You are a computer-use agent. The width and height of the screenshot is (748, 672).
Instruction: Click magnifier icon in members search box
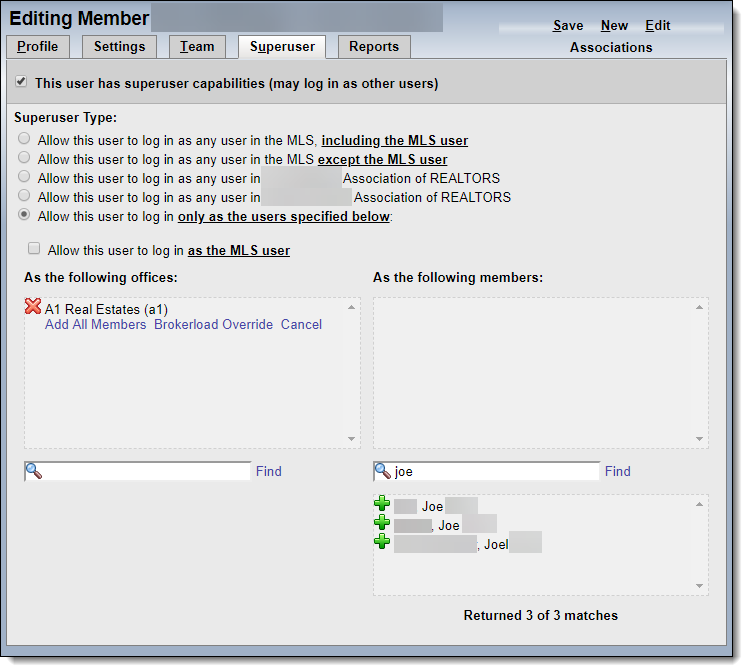point(383,471)
